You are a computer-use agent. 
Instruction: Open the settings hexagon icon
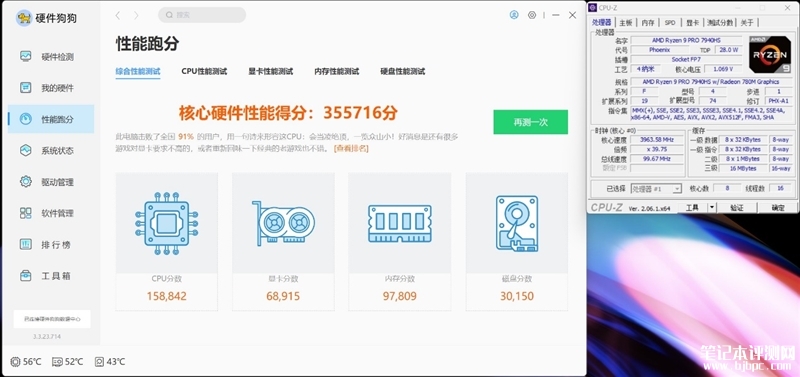point(532,15)
